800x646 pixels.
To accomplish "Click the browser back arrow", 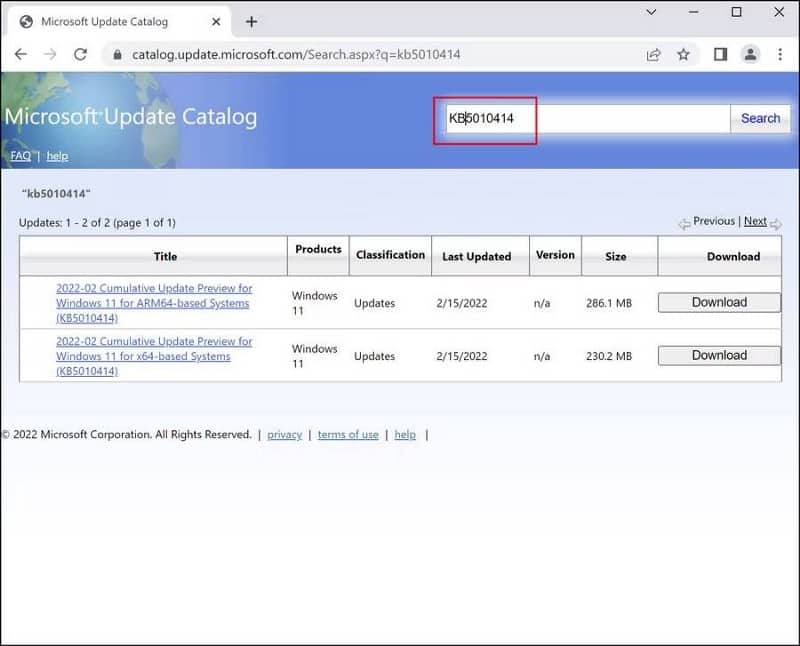I will click(21, 54).
